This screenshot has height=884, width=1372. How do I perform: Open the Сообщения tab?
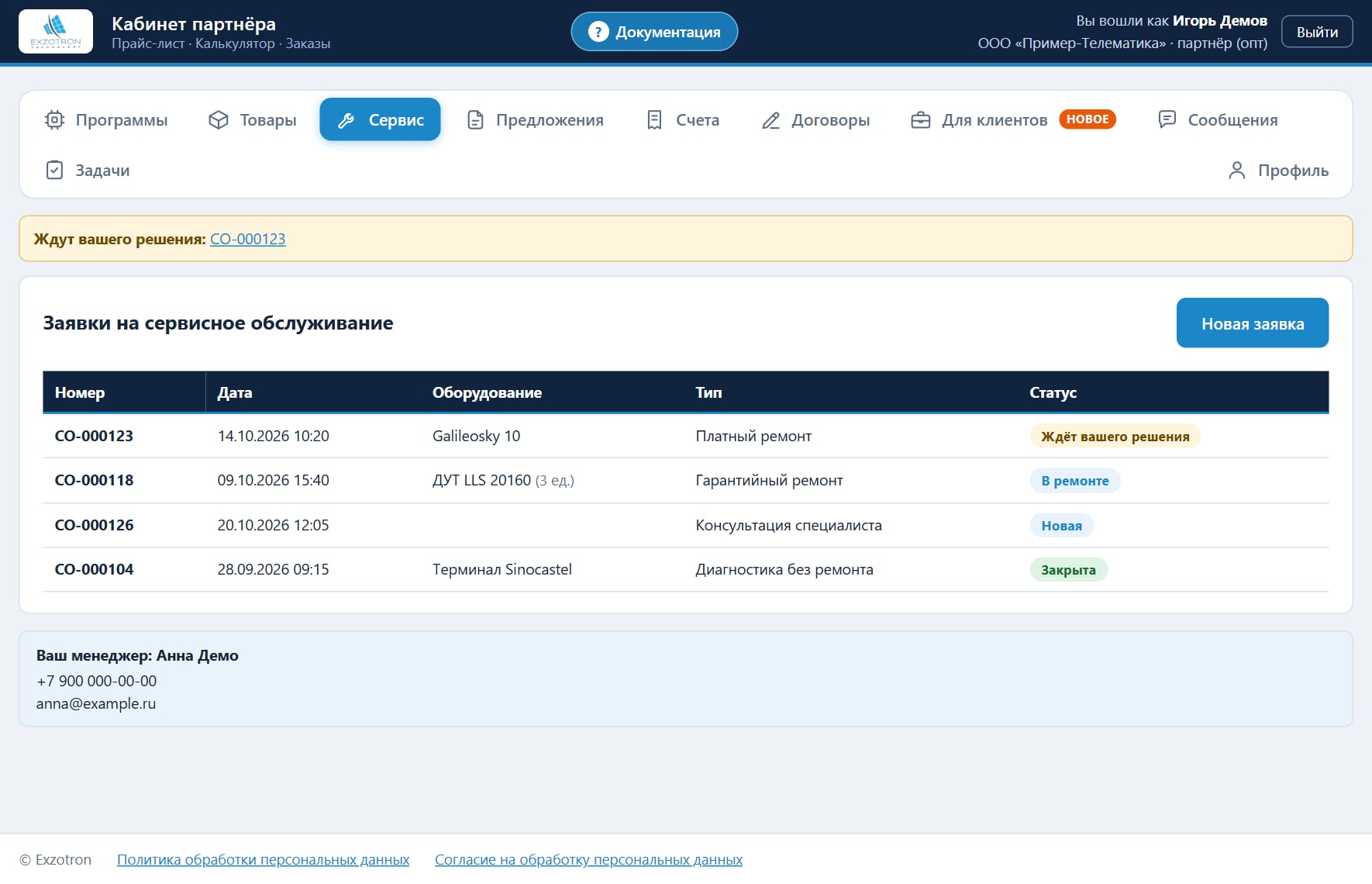point(1218,120)
